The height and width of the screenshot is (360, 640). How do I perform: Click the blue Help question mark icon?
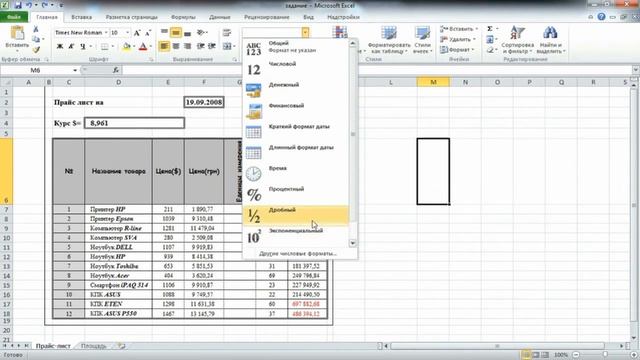(x=601, y=17)
